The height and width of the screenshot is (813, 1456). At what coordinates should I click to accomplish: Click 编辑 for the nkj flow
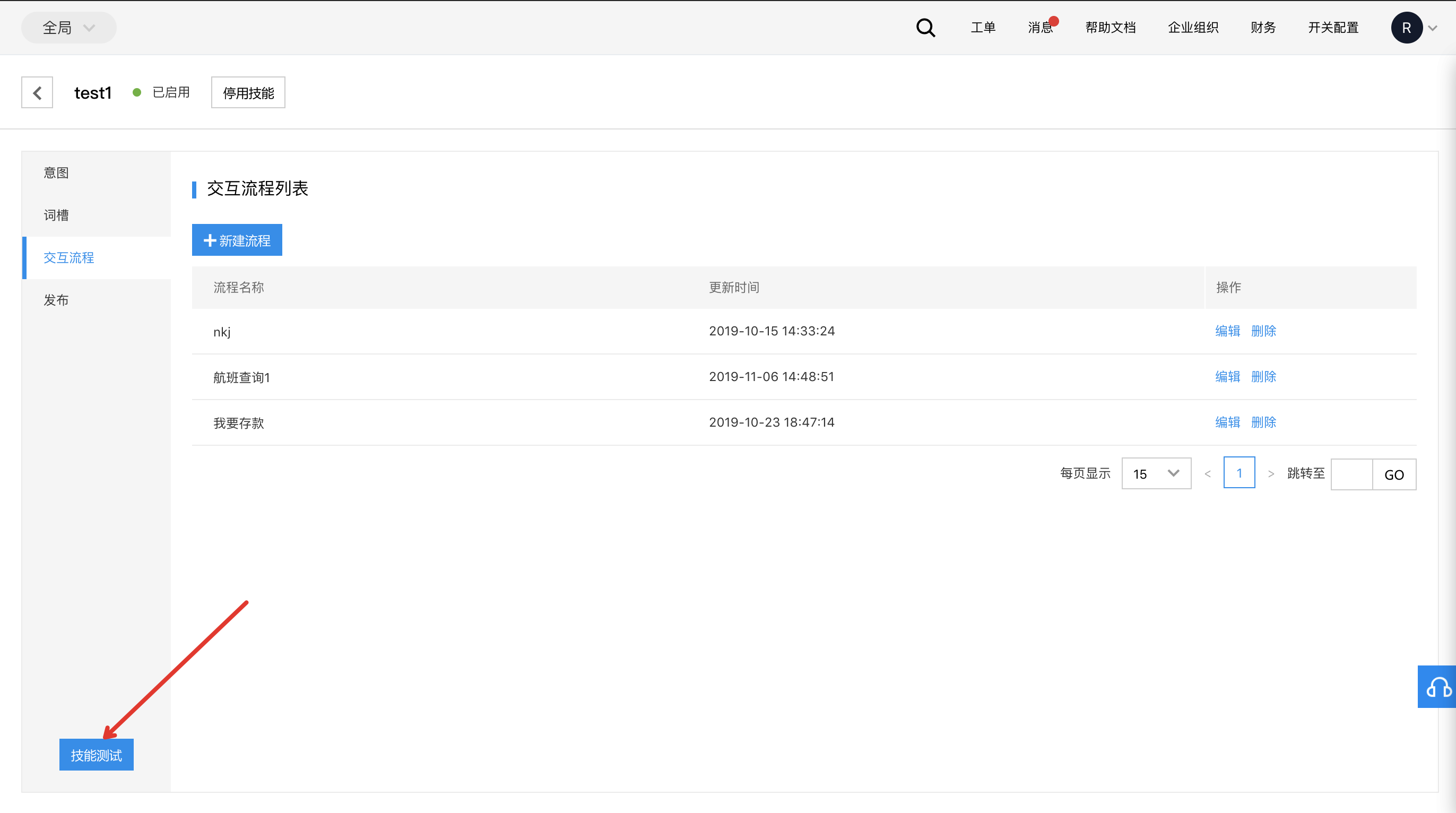pos(1228,331)
